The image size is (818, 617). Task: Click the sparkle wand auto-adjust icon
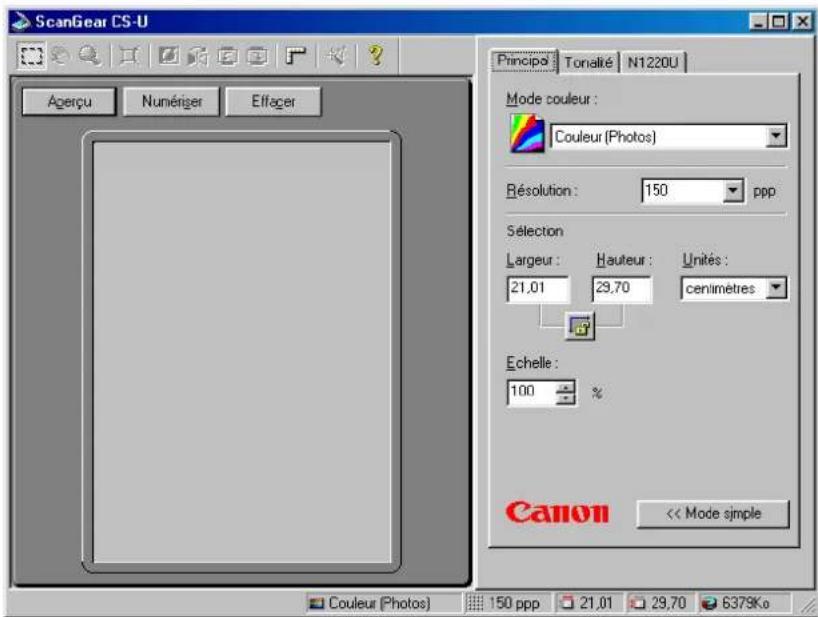tap(335, 55)
